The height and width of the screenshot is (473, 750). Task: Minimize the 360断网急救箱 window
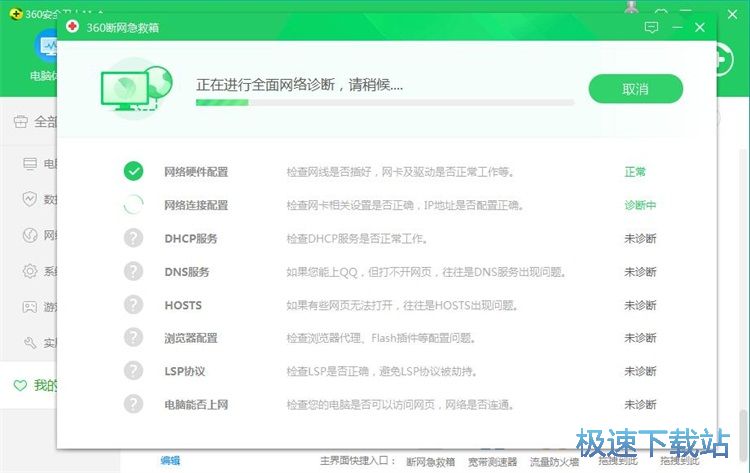point(677,27)
